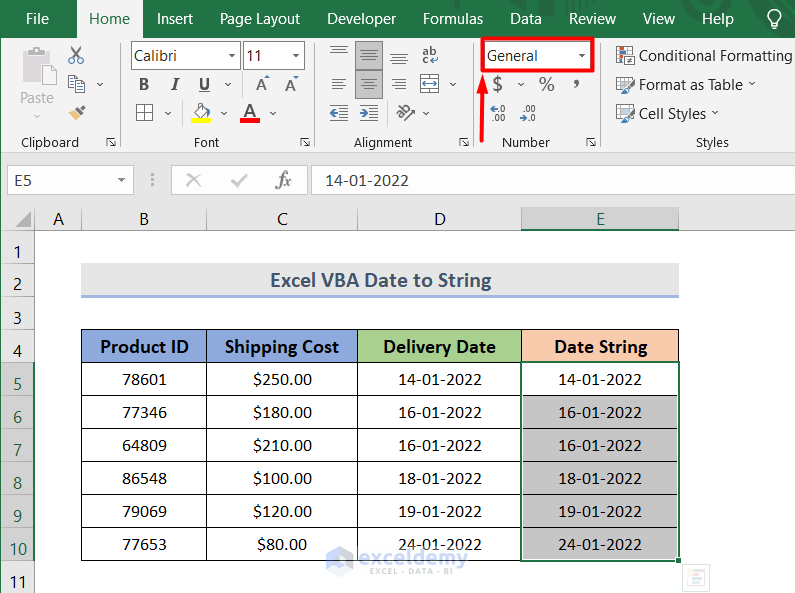Apply the yellow Fill Color
The image size is (795, 593).
(201, 113)
